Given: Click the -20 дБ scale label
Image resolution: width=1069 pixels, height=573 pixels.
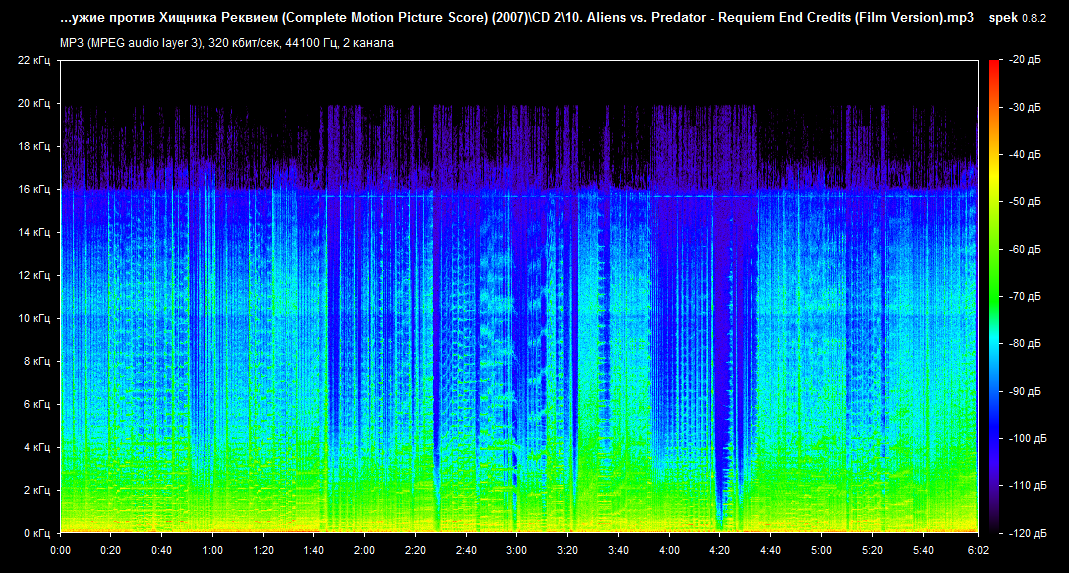Looking at the screenshot, I should click(1024, 61).
